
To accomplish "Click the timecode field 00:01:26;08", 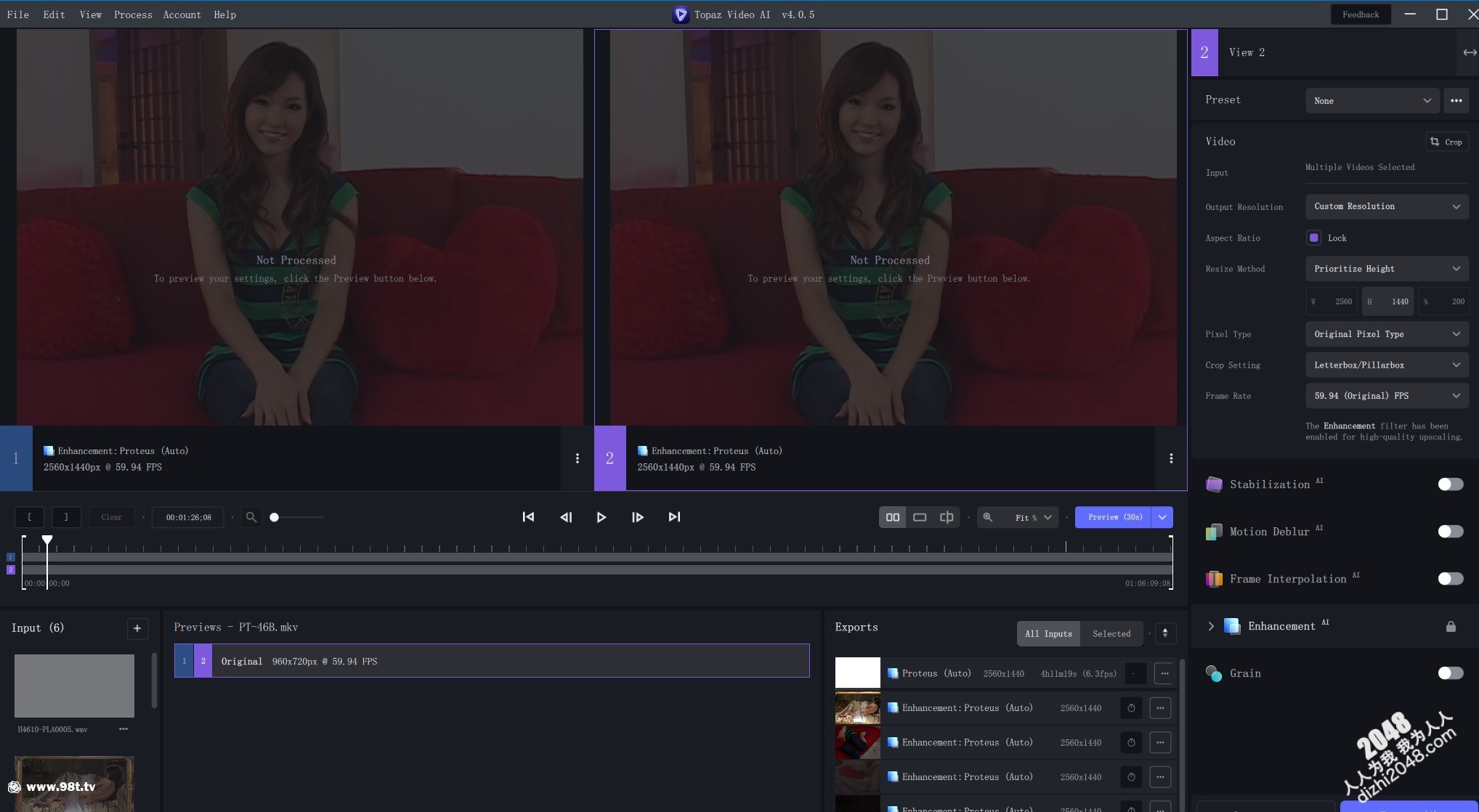I will 188,517.
